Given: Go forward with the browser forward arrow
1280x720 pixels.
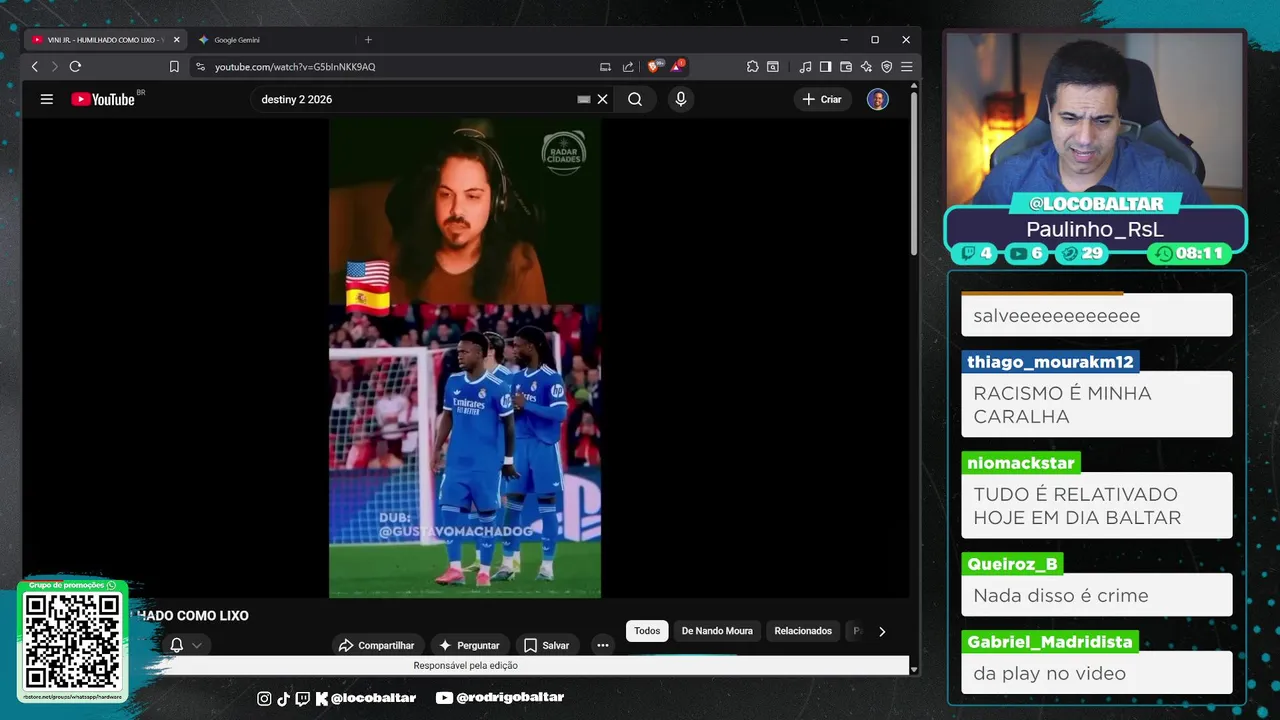Looking at the screenshot, I should [x=54, y=67].
